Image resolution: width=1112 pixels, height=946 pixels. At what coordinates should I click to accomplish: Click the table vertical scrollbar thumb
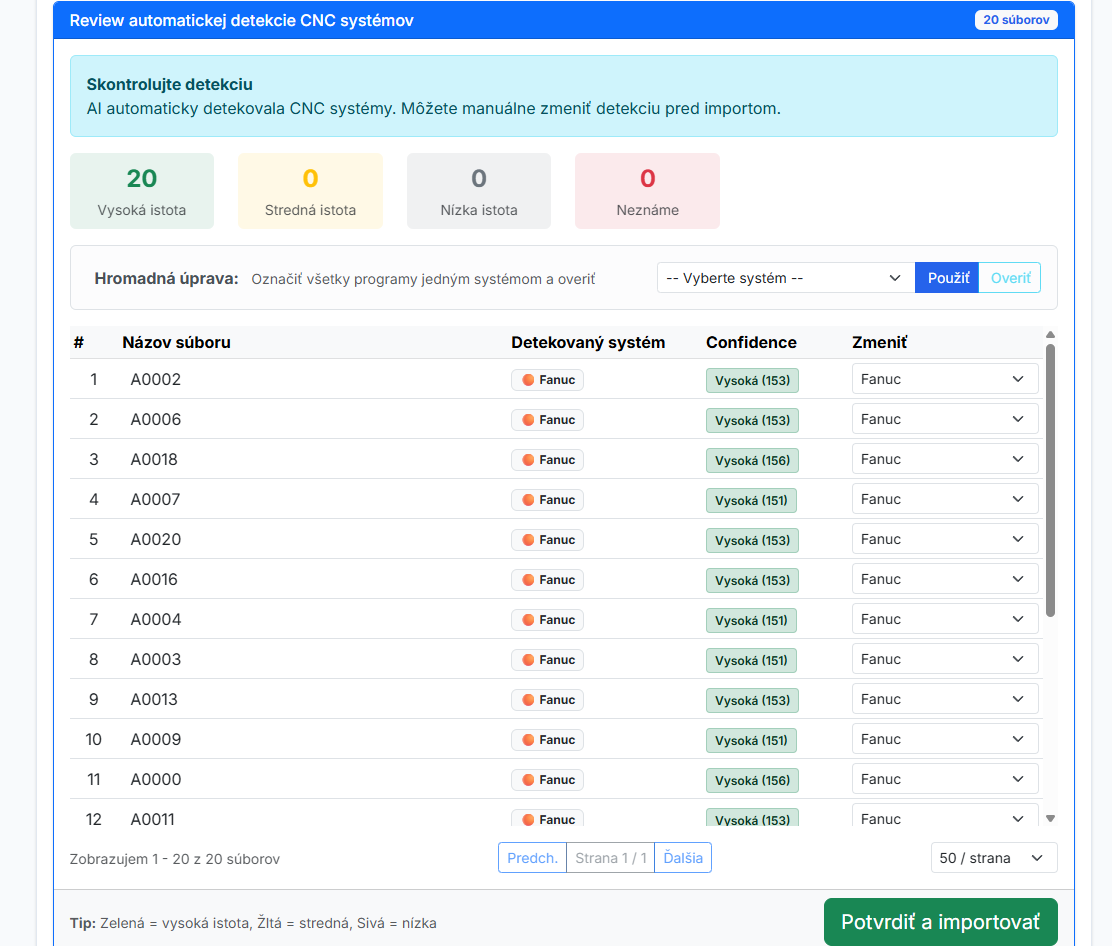tap(1050, 480)
